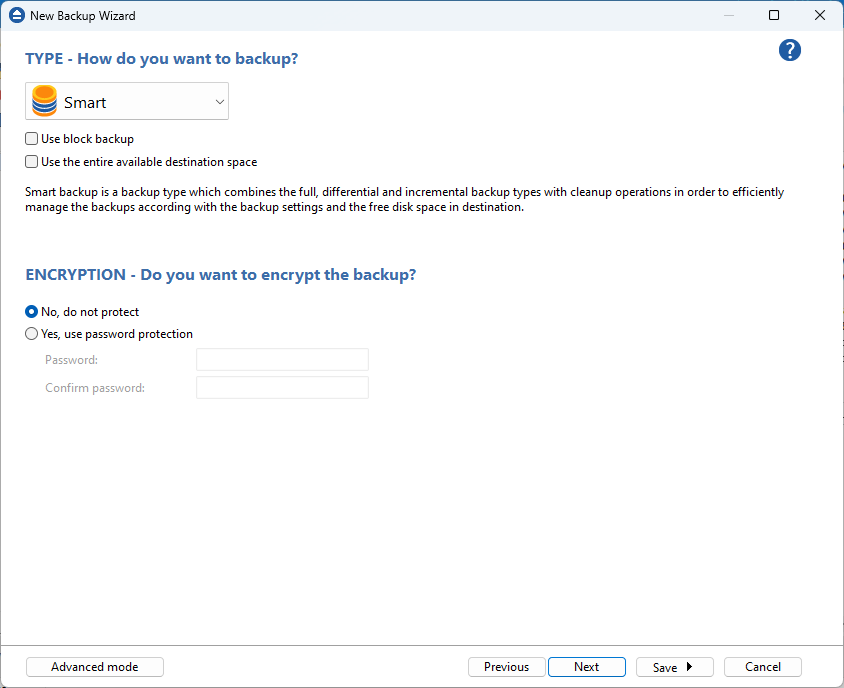Open help via the question mark icon
Image resolution: width=844 pixels, height=688 pixels.
click(790, 51)
